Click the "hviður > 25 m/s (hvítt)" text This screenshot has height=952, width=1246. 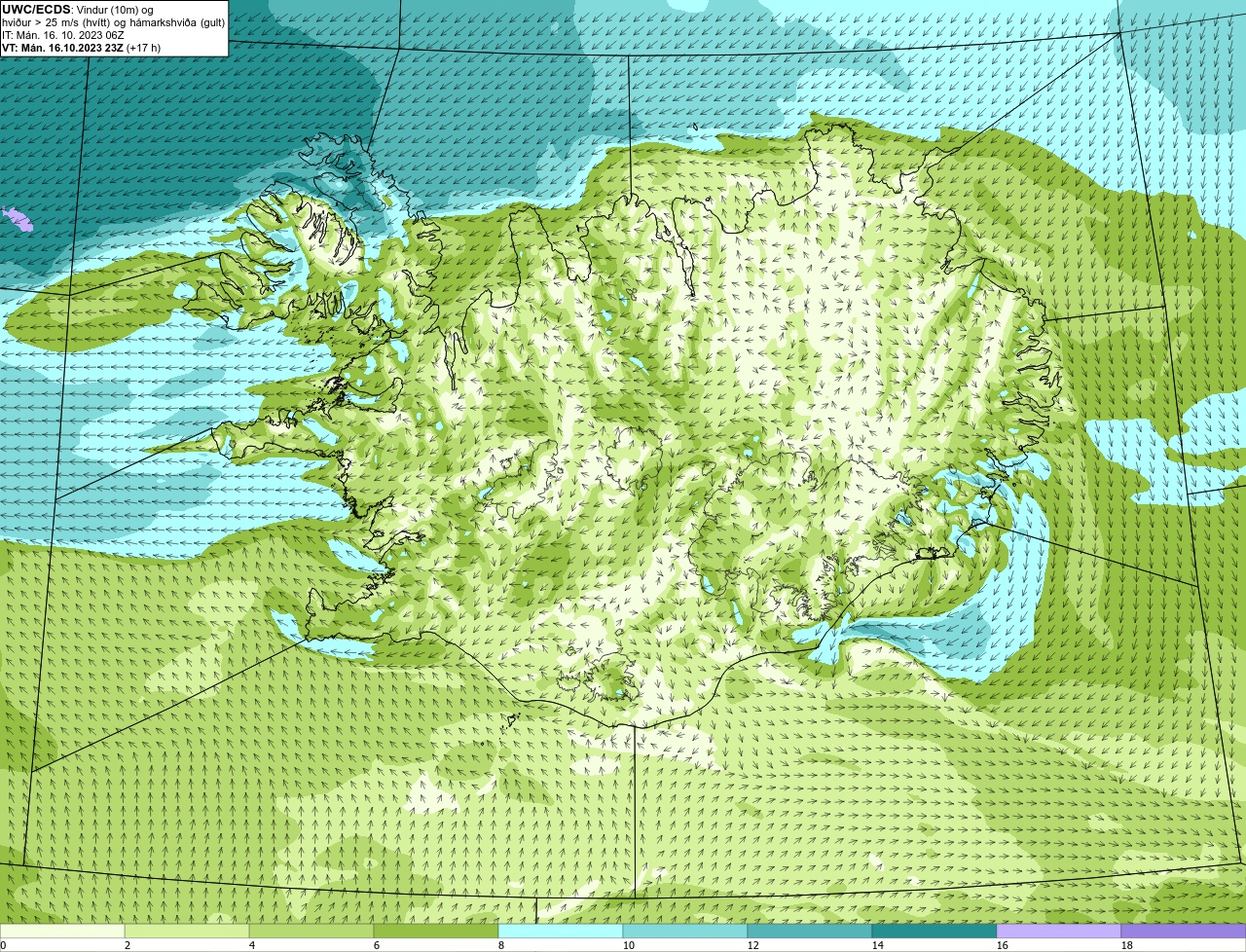click(x=55, y=22)
